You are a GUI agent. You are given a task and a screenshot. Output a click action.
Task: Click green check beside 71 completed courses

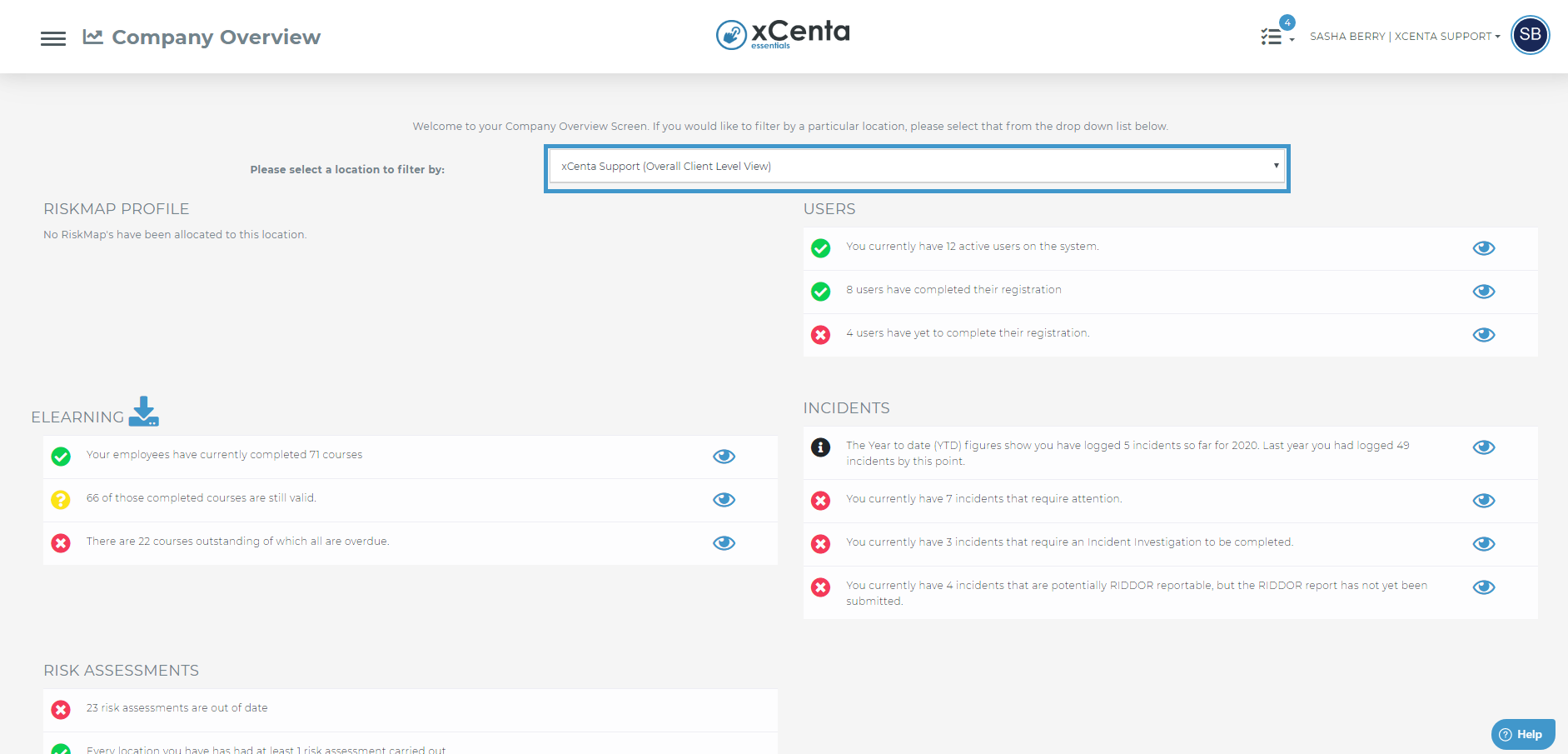(61, 457)
